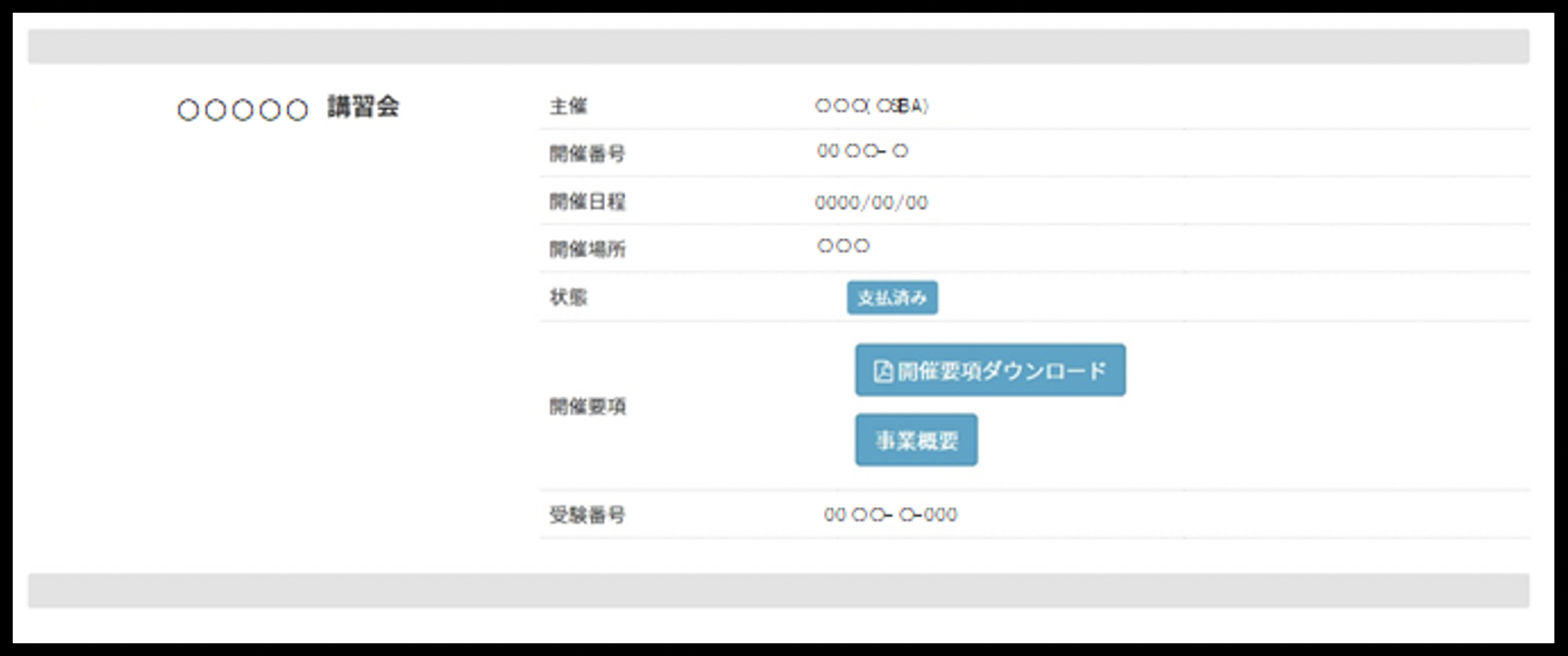Click the 開催要項 row label
Screen dimensions: 1568x656
[x=587, y=406]
